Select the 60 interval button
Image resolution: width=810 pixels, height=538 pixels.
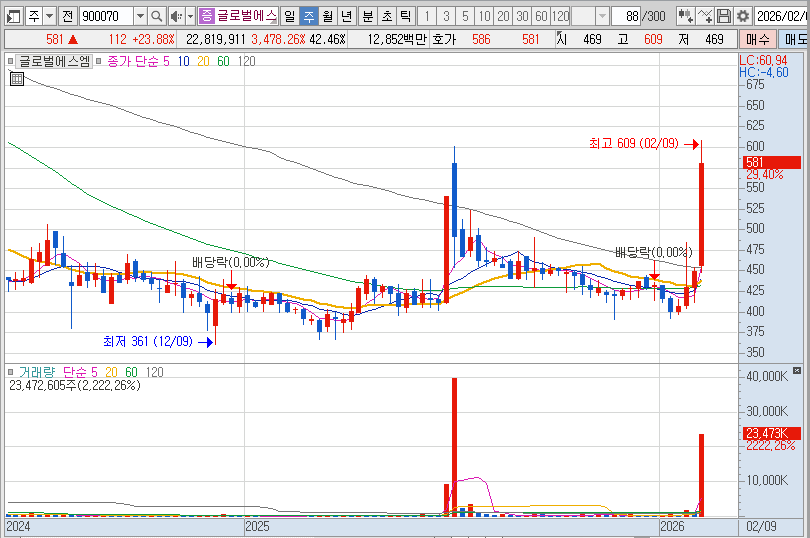click(541, 17)
